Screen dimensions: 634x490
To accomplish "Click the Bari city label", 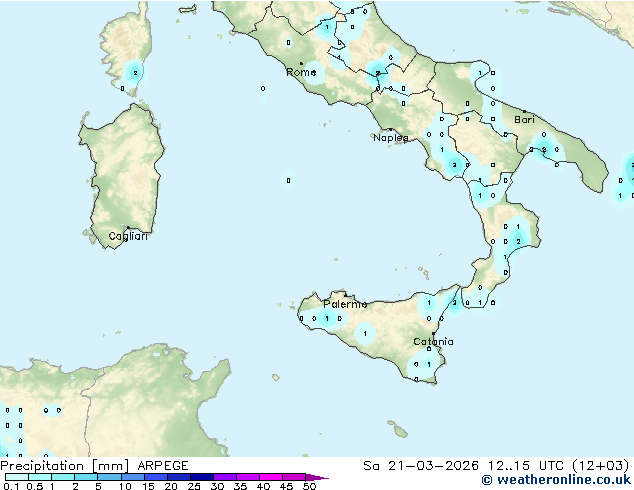I will (x=524, y=120).
